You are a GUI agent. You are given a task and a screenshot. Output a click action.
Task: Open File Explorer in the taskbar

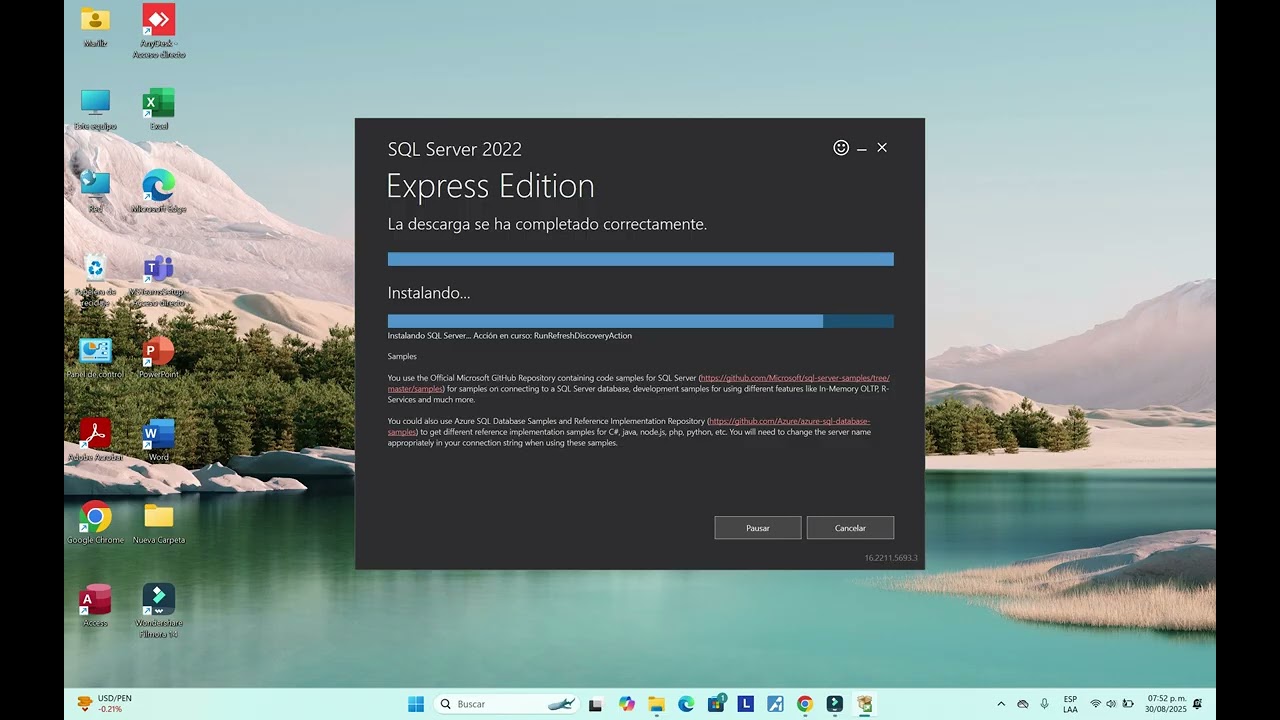[x=656, y=704]
